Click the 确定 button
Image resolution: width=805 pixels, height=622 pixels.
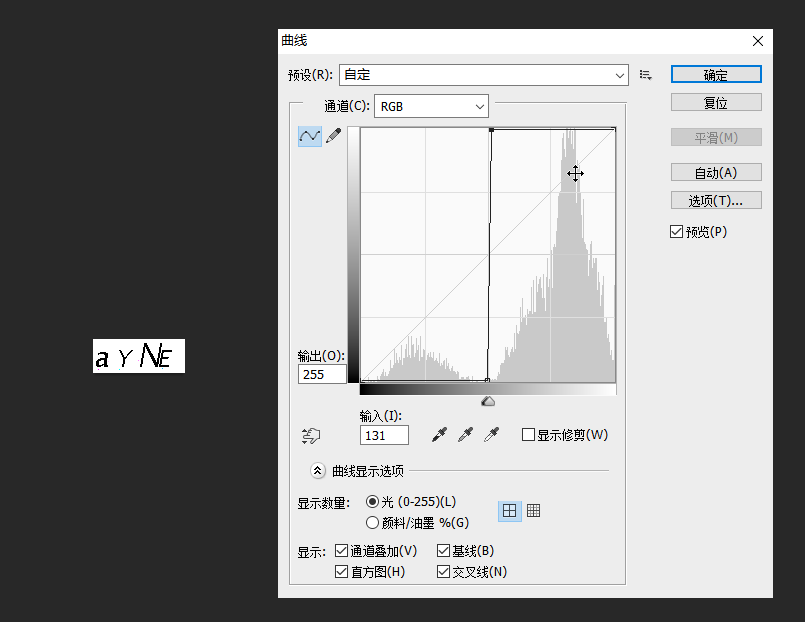715,74
